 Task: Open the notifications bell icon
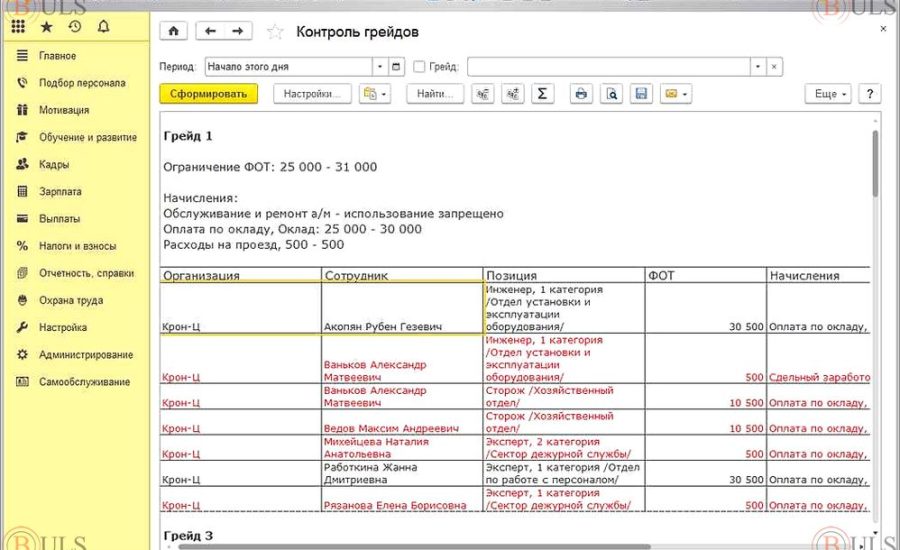point(103,26)
